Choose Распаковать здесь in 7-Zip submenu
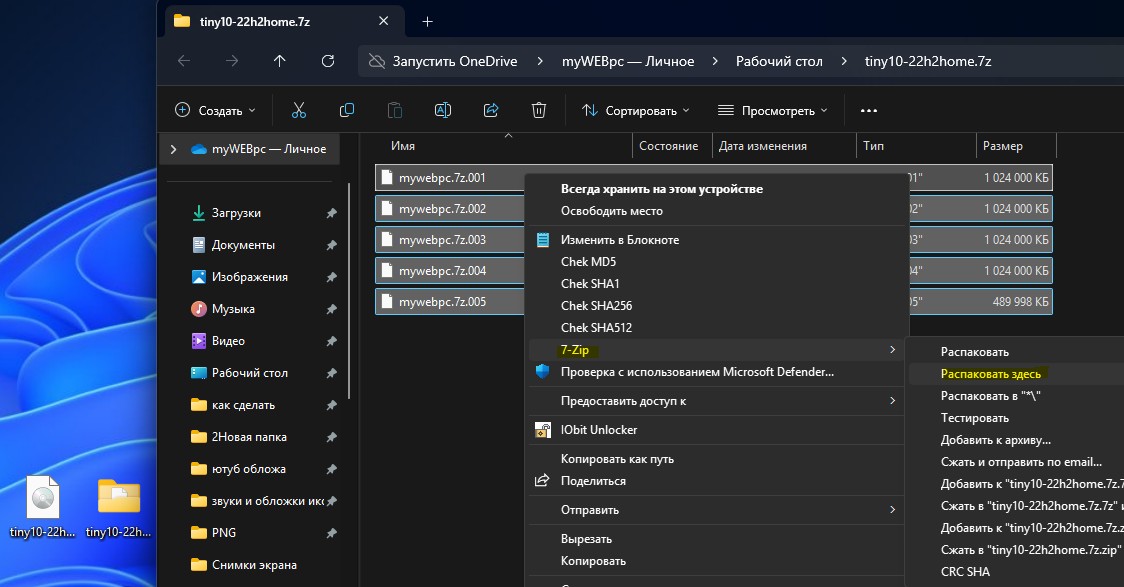The height and width of the screenshot is (587, 1124). click(x=991, y=374)
